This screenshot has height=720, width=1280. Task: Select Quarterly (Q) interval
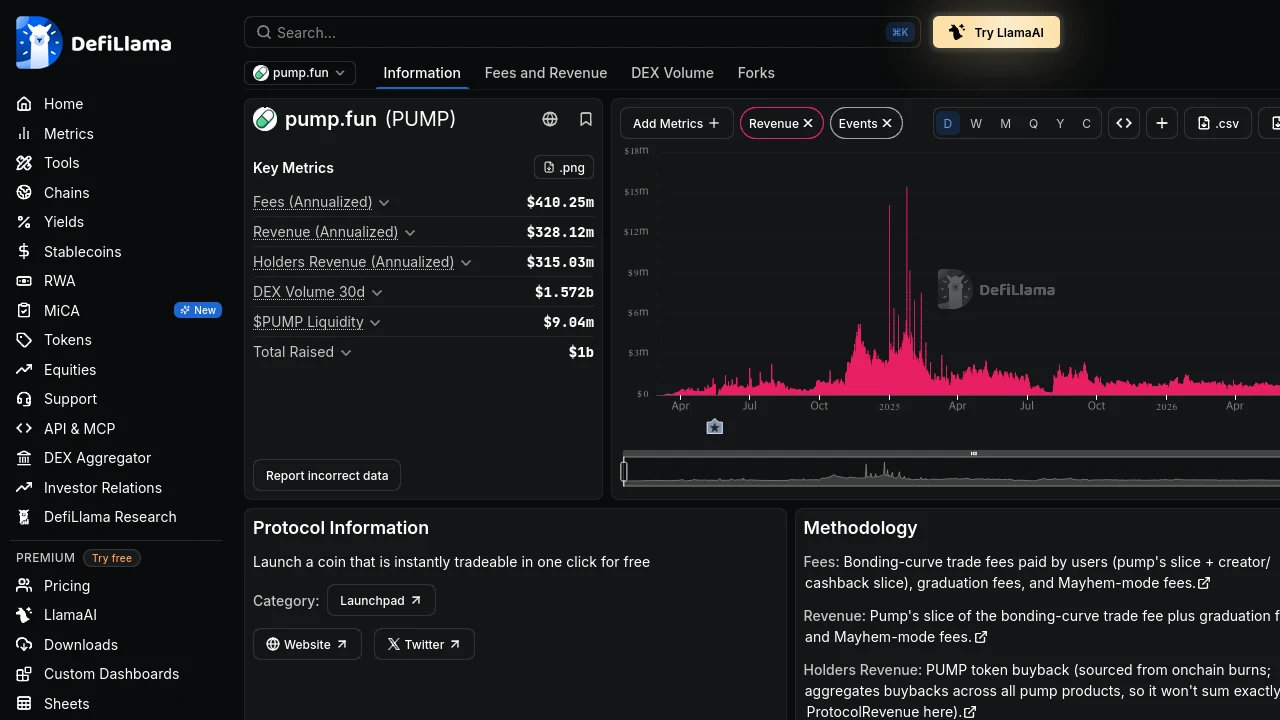click(x=1033, y=123)
